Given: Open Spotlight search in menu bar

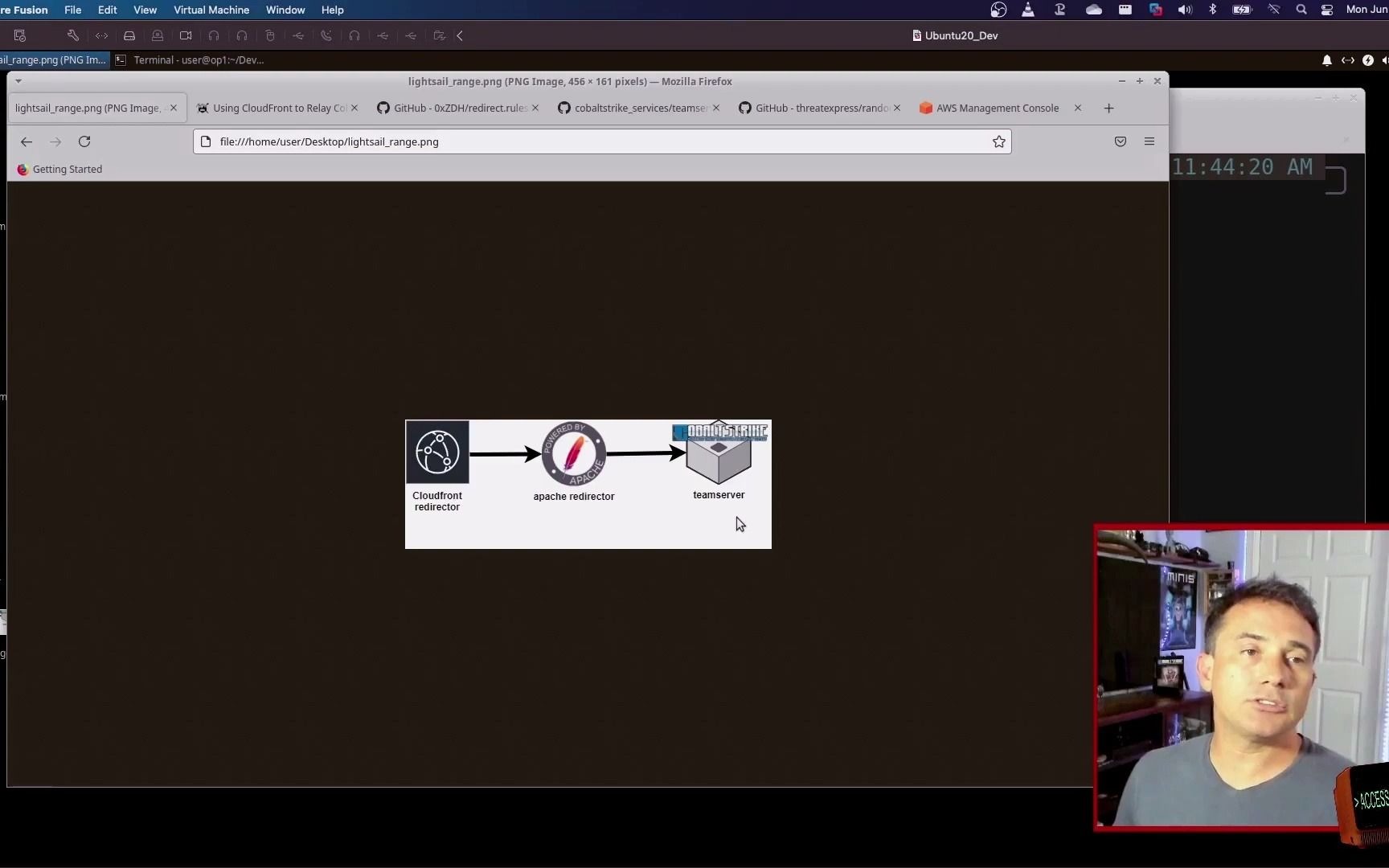Looking at the screenshot, I should tap(1301, 10).
